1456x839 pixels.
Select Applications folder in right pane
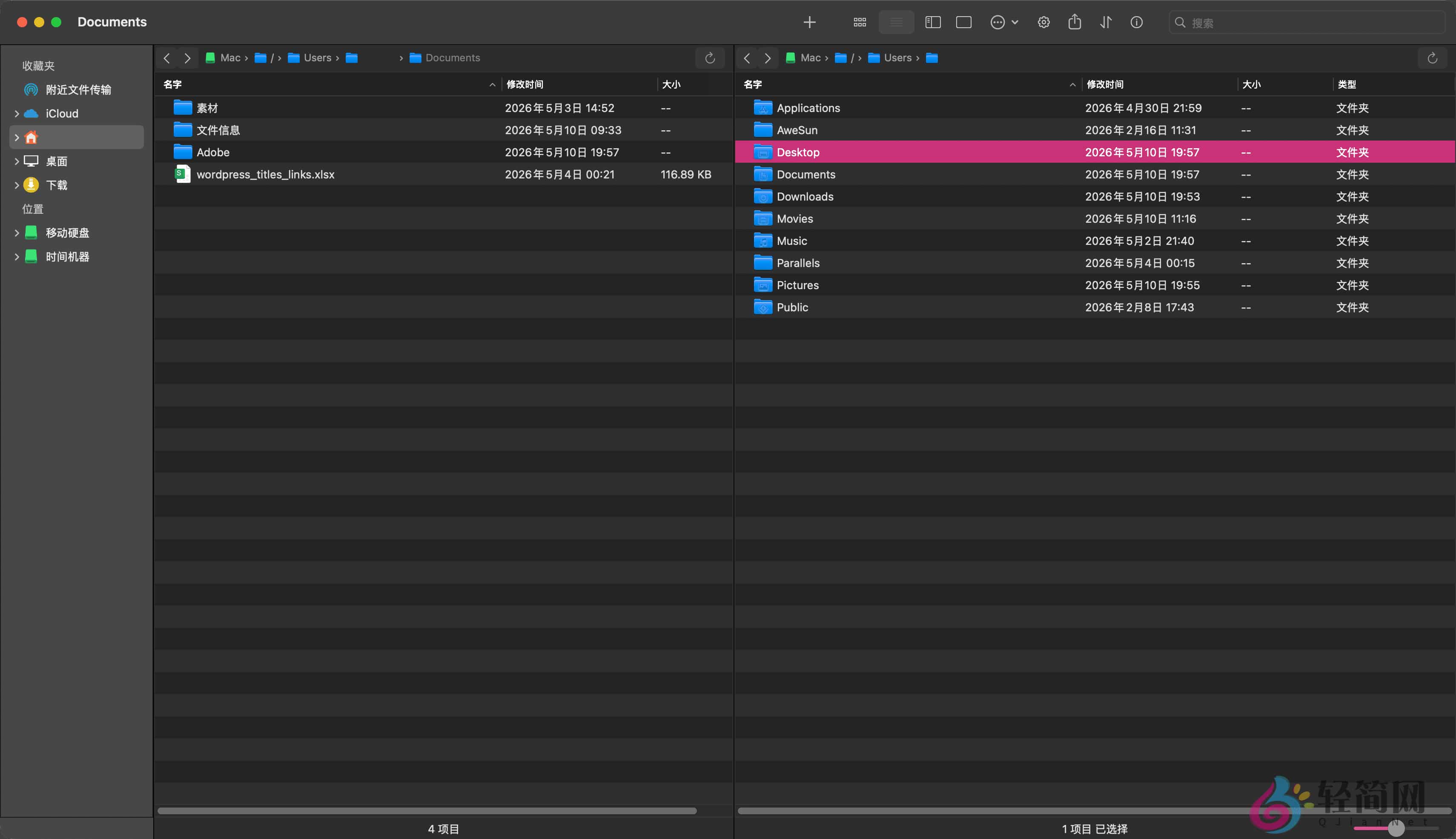pos(1095,108)
